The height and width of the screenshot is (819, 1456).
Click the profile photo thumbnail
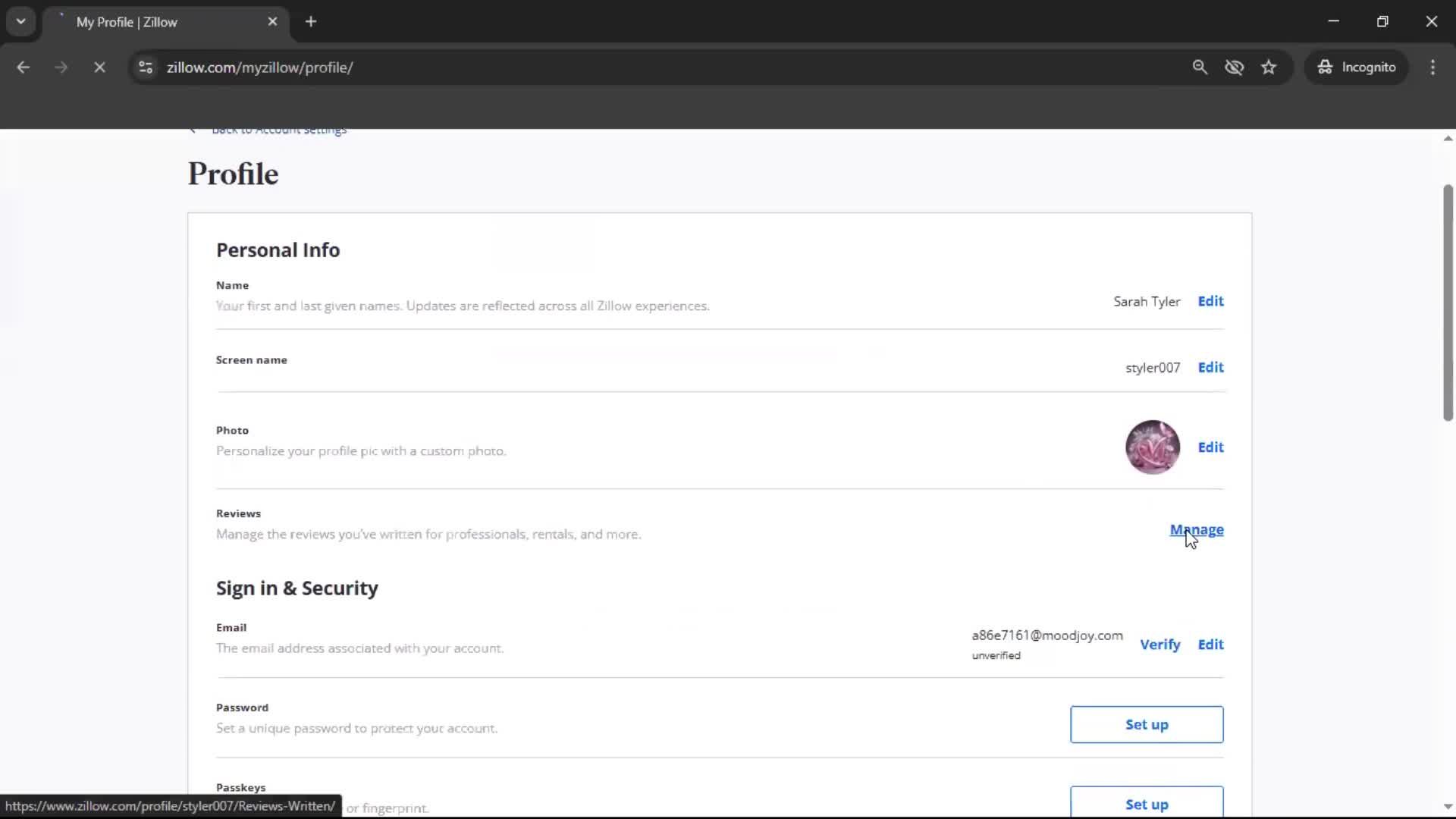point(1153,447)
